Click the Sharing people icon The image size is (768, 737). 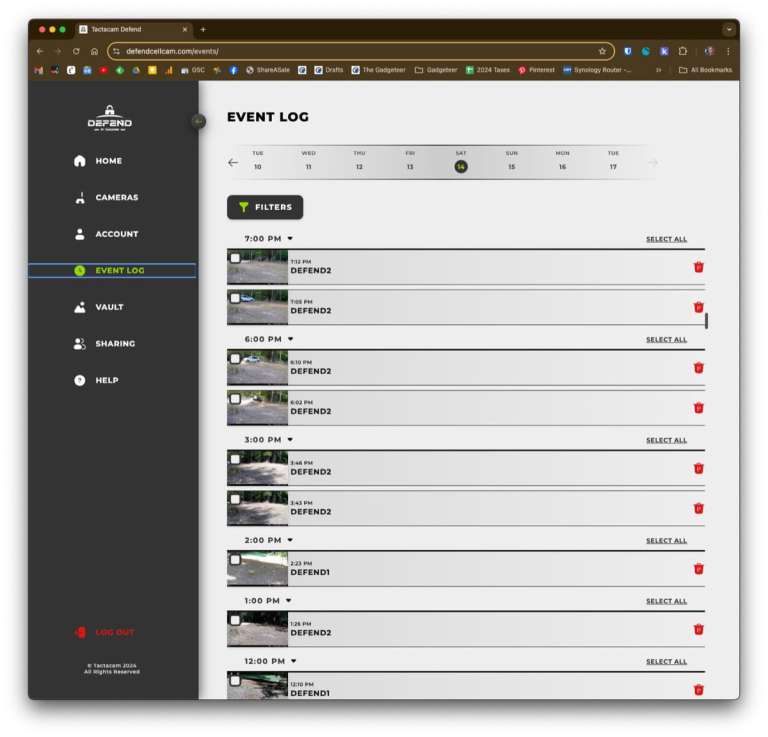tap(80, 344)
